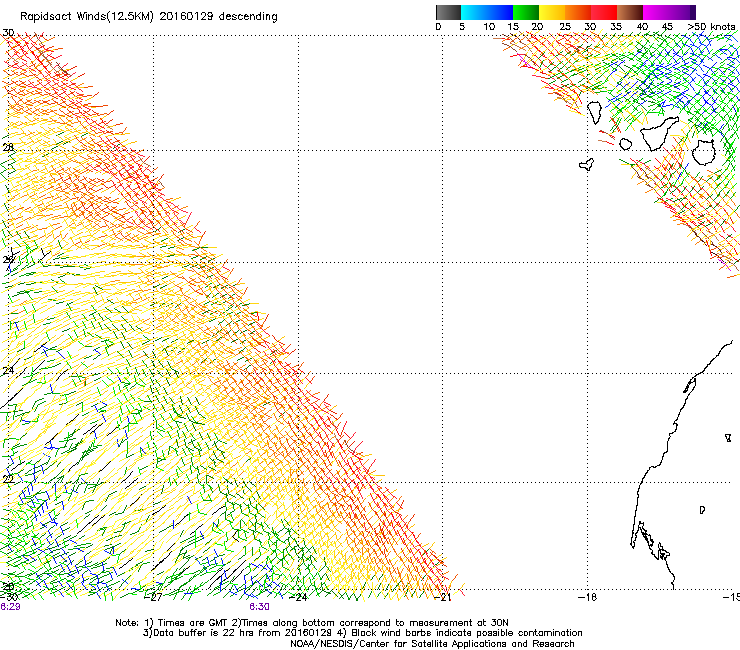
Task: Click the '6:29' purple time stamp
Action: [x=10, y=607]
